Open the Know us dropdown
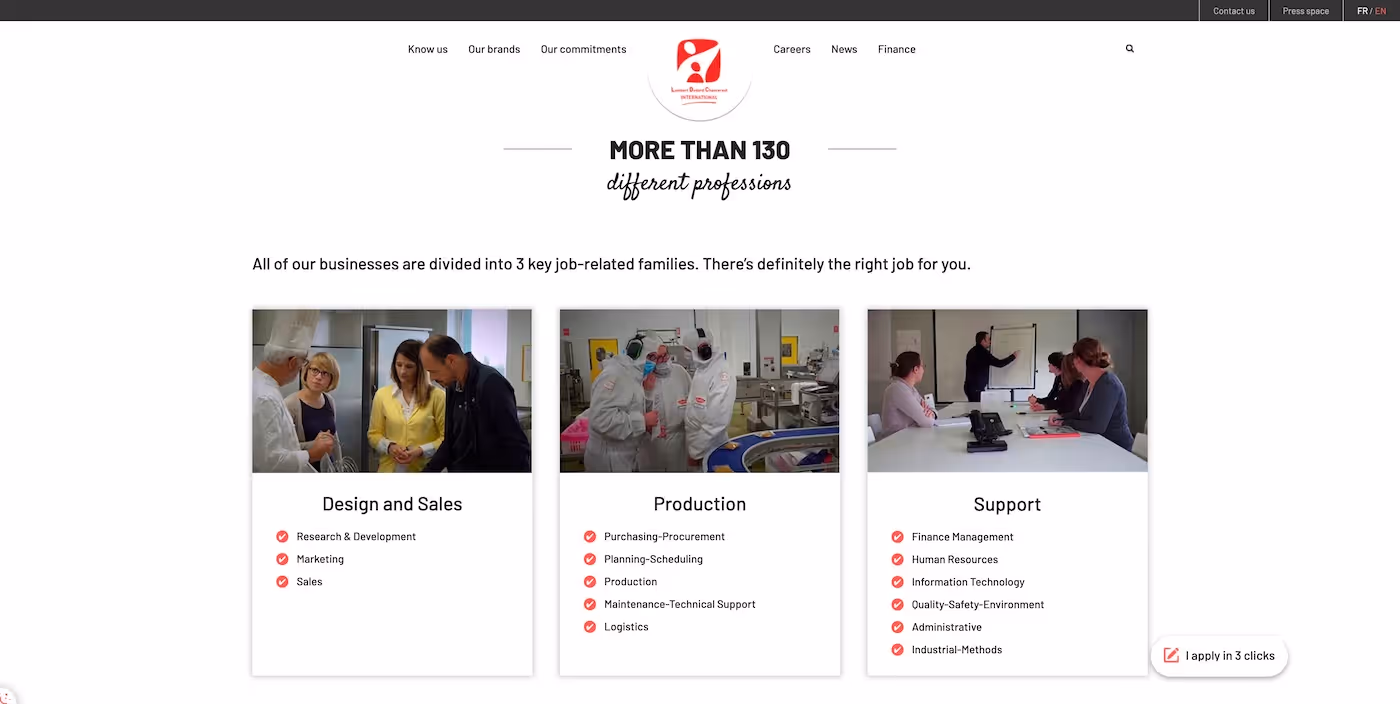The width and height of the screenshot is (1400, 704). pyautogui.click(x=428, y=48)
